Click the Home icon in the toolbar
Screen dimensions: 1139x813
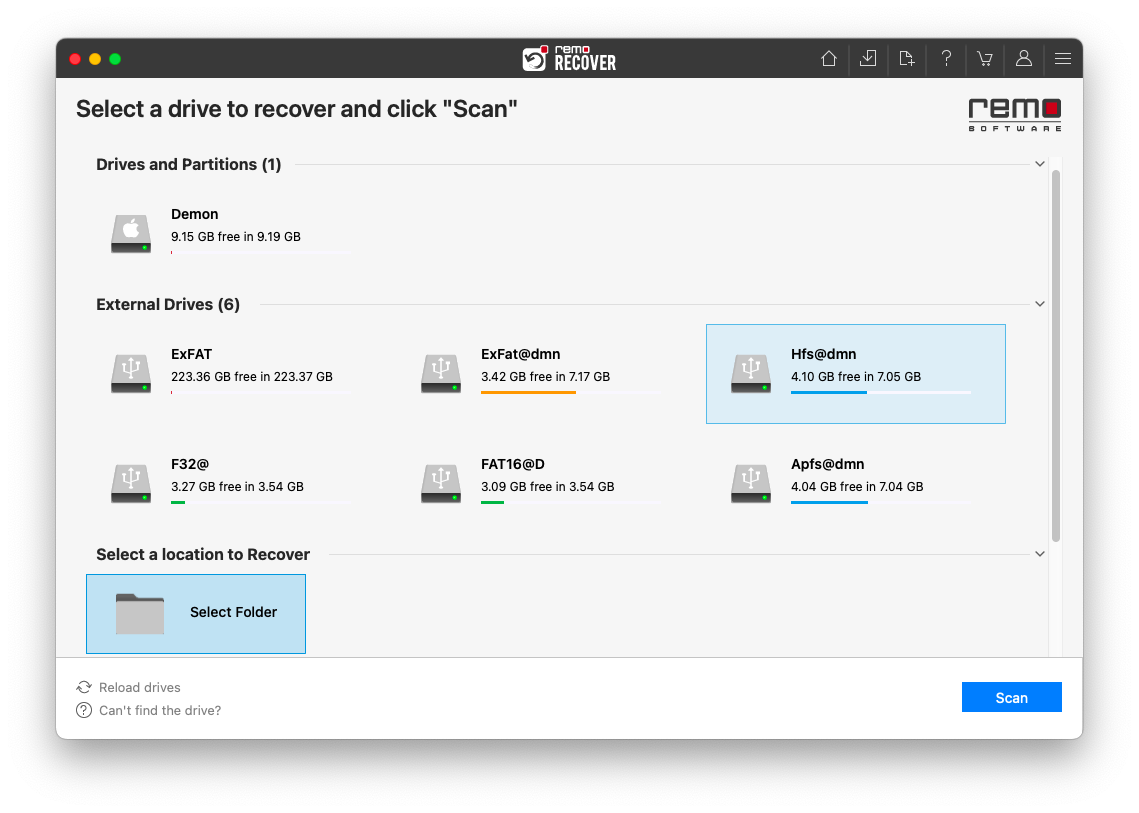(x=828, y=59)
